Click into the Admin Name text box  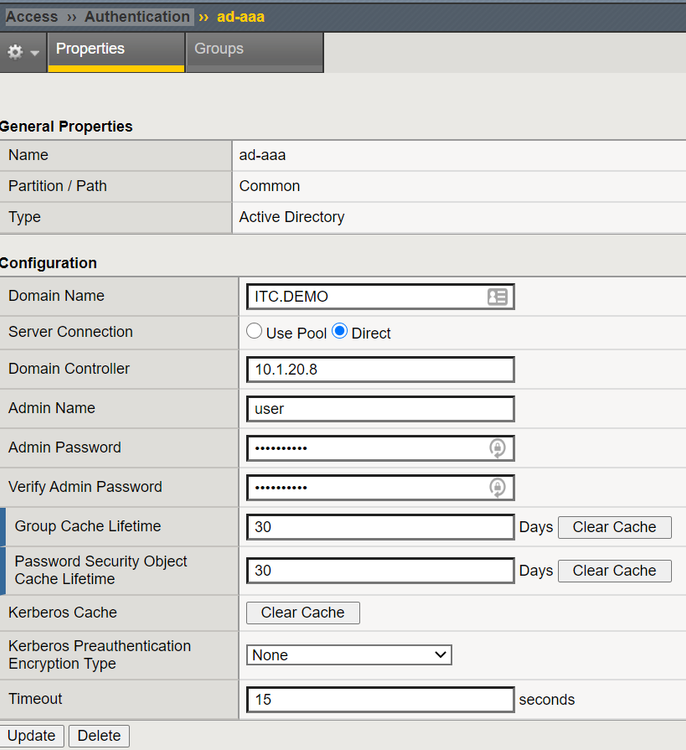tap(380, 409)
